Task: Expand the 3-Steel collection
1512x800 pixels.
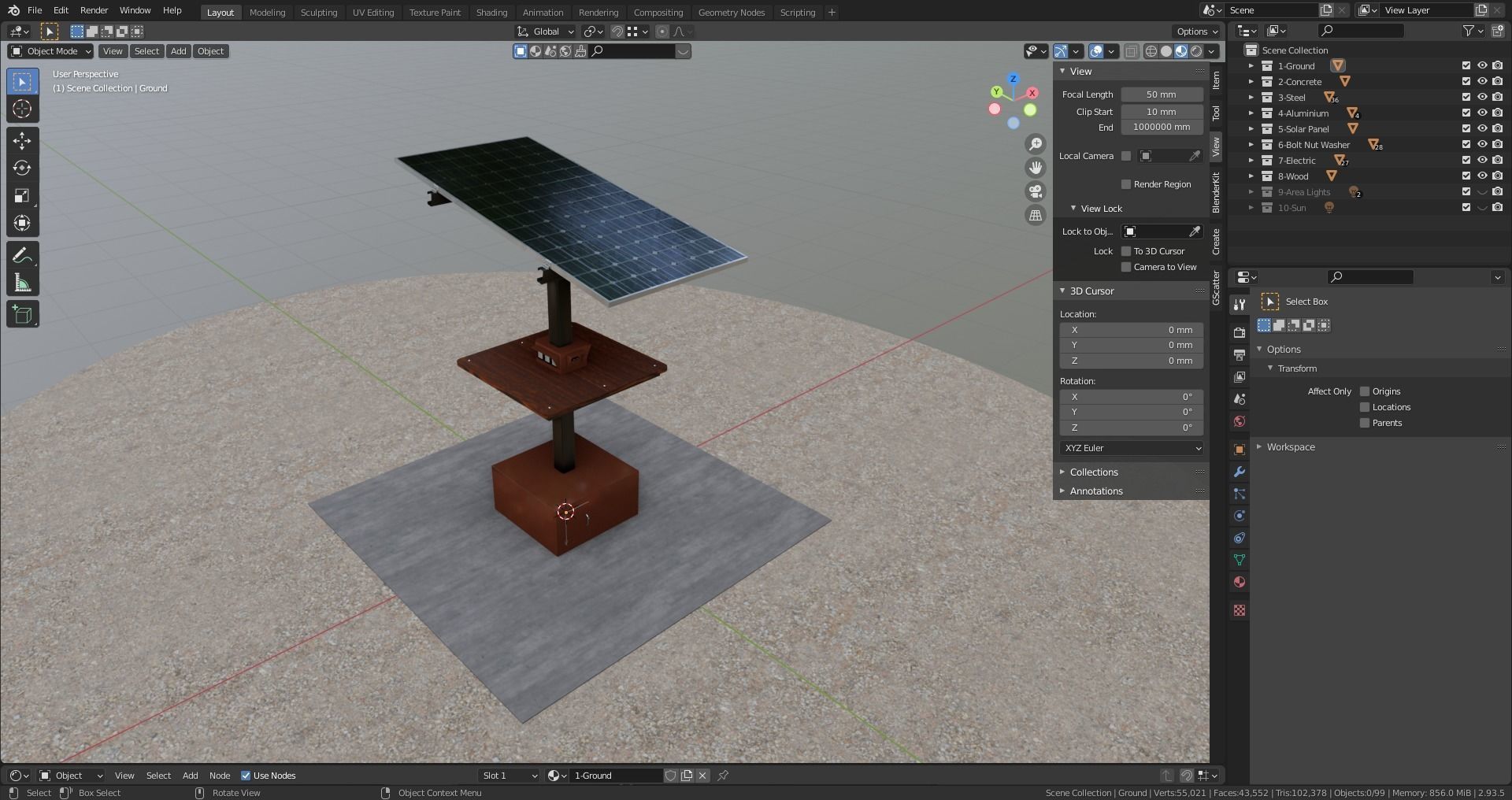Action: [x=1251, y=98]
